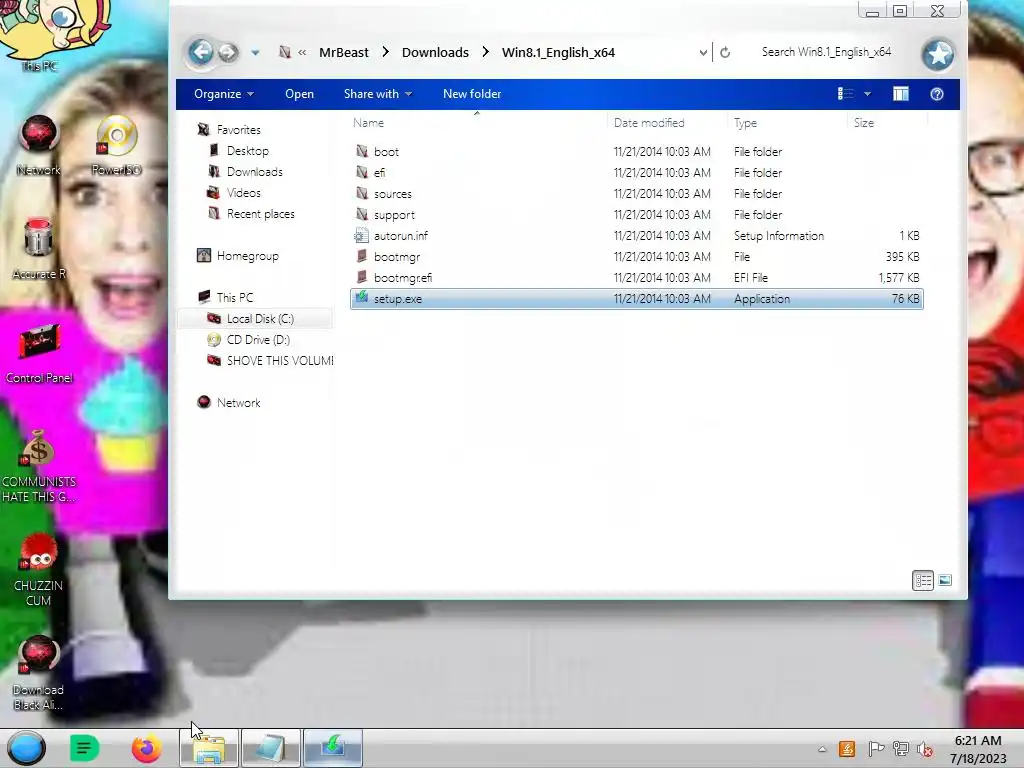Select Network in navigation pane
The image size is (1024, 768).
(x=238, y=402)
